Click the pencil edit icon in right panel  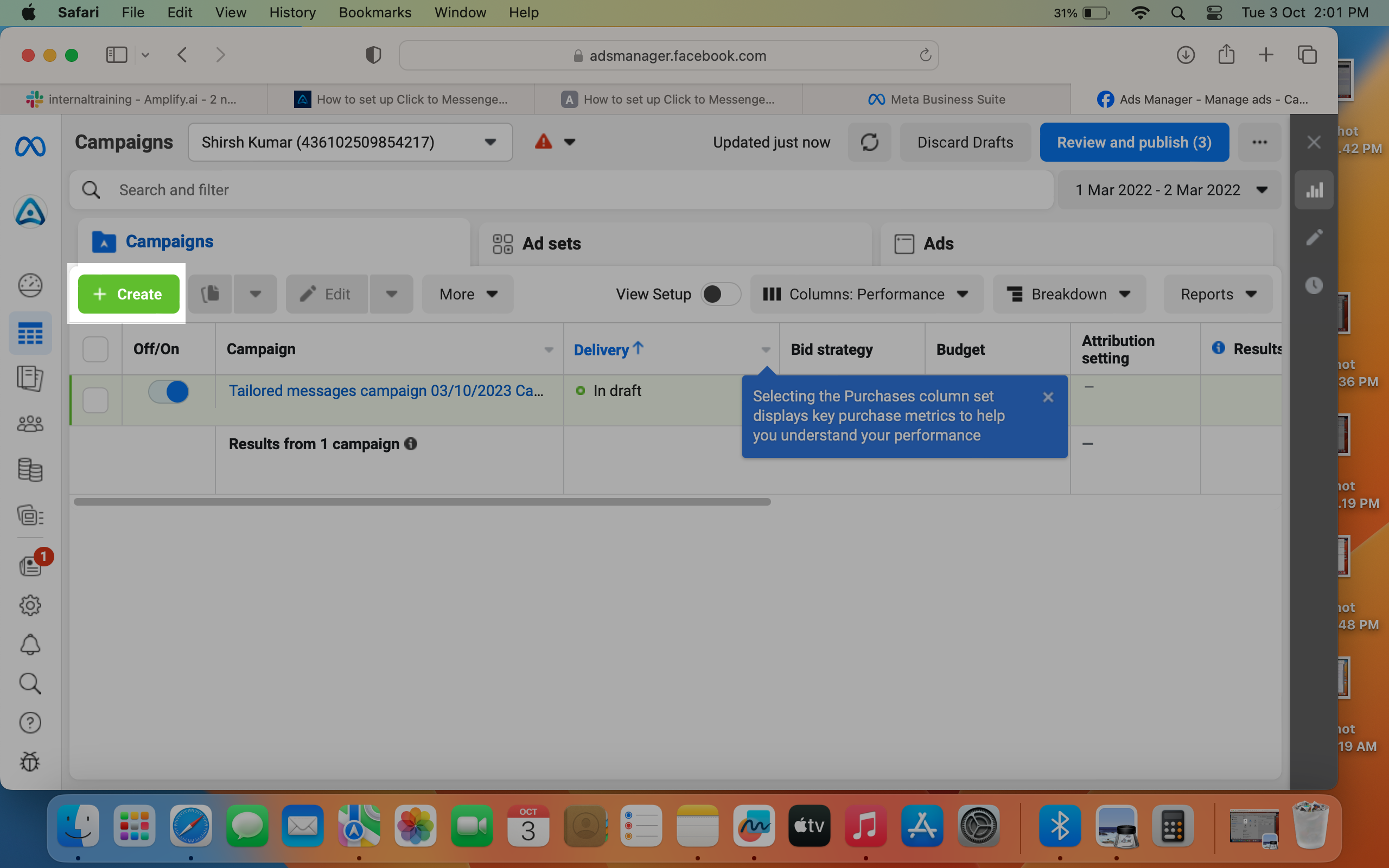click(x=1314, y=237)
